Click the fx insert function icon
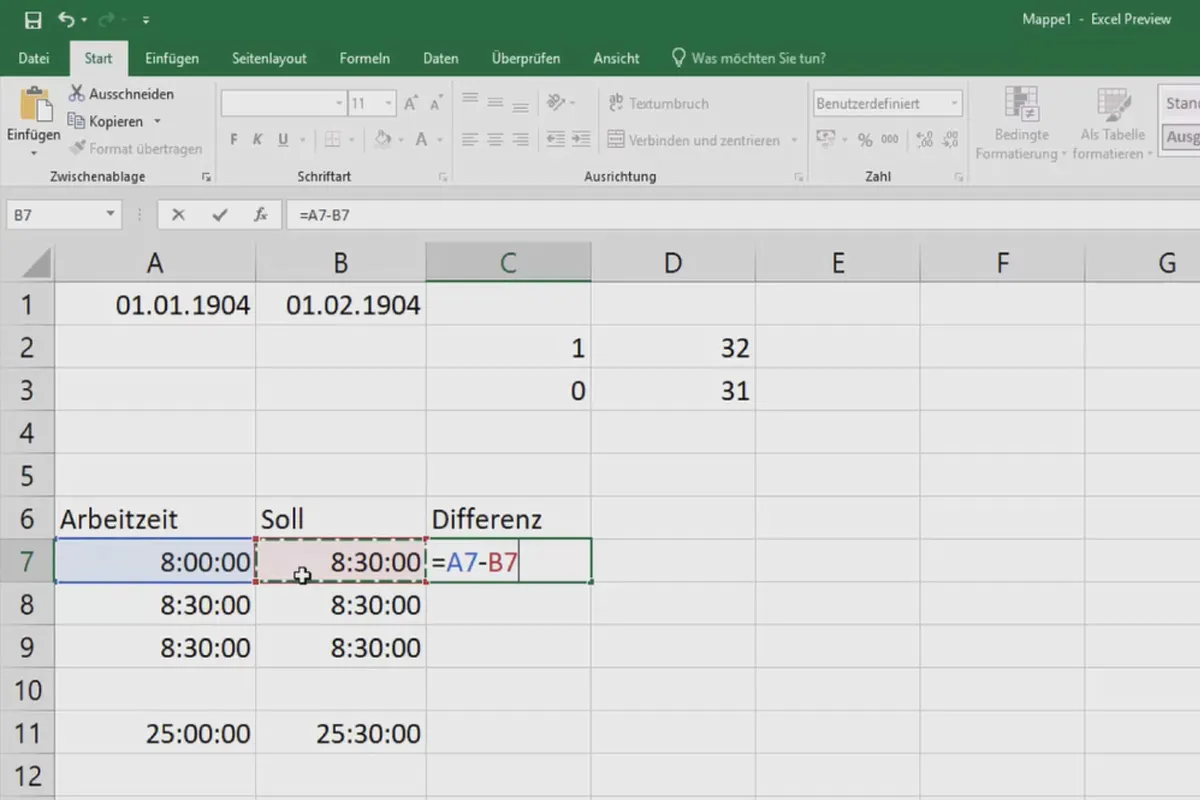The width and height of the screenshot is (1200, 800). click(260, 215)
